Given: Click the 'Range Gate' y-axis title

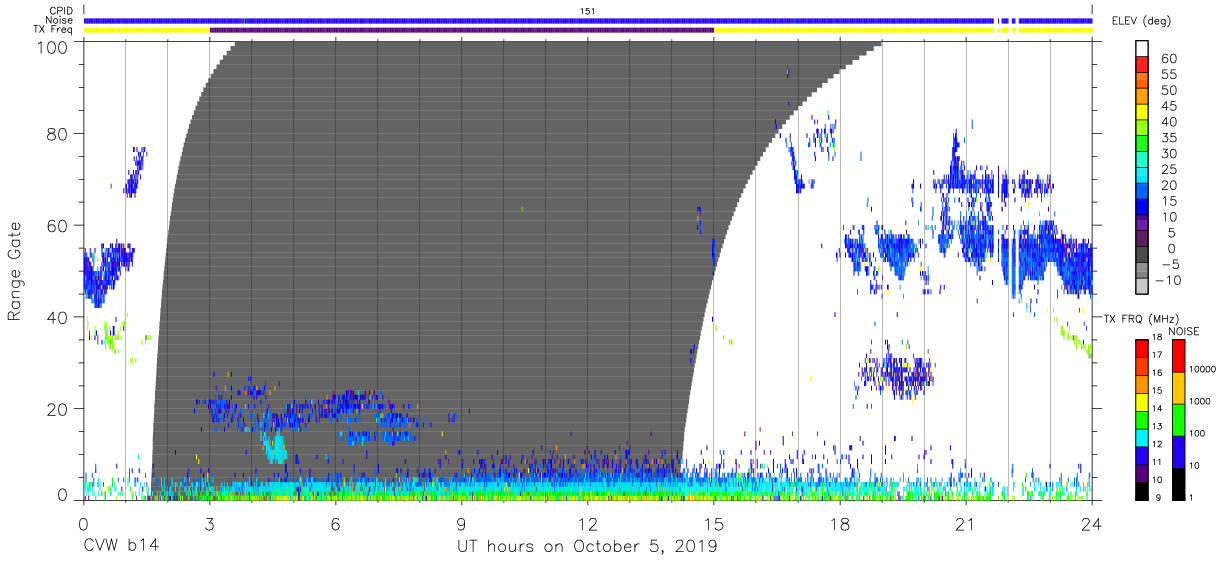Looking at the screenshot, I should click(15, 271).
